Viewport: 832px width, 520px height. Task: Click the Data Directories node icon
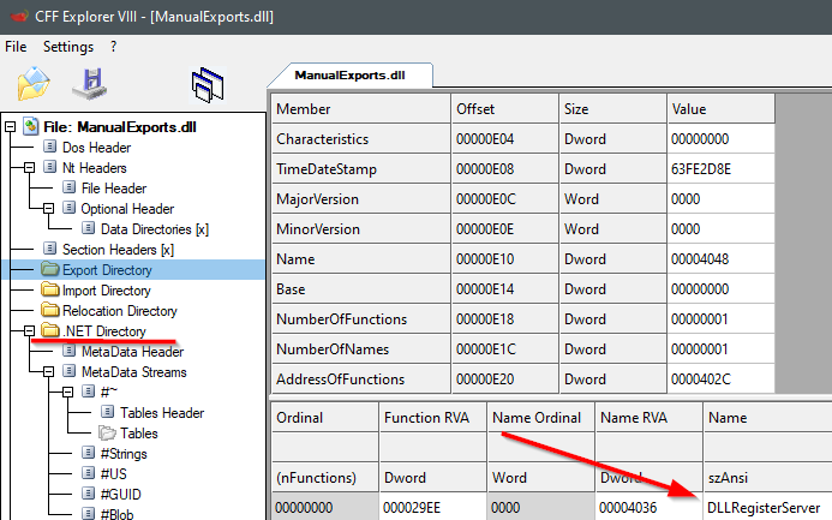coord(89,229)
